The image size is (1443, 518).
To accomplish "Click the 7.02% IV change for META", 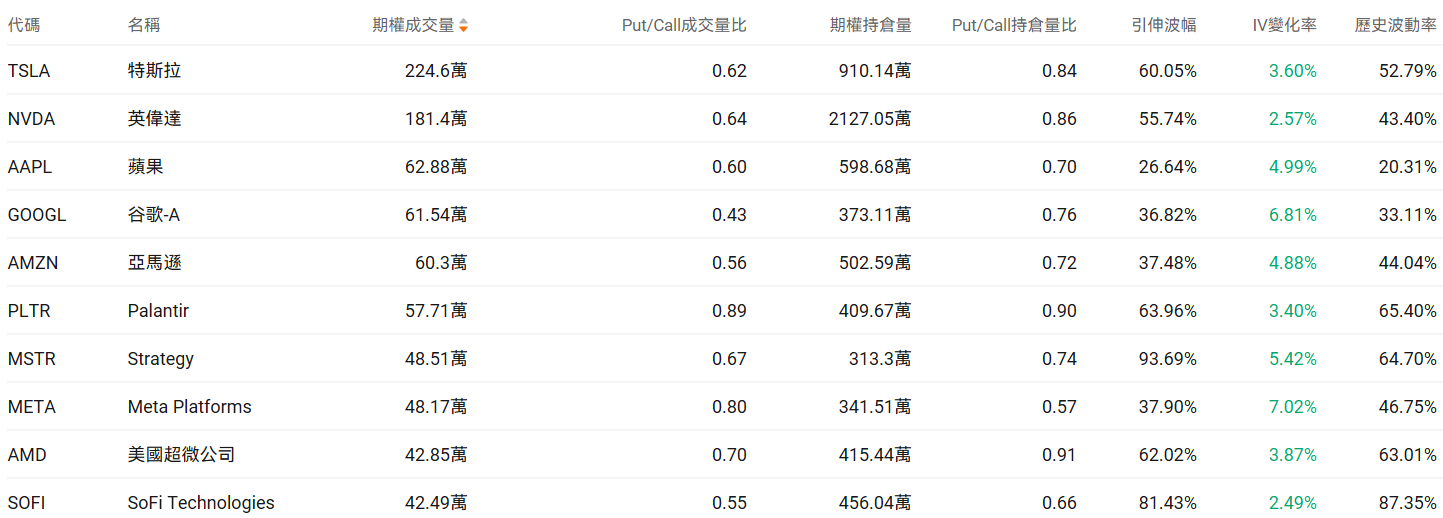I will (1293, 407).
